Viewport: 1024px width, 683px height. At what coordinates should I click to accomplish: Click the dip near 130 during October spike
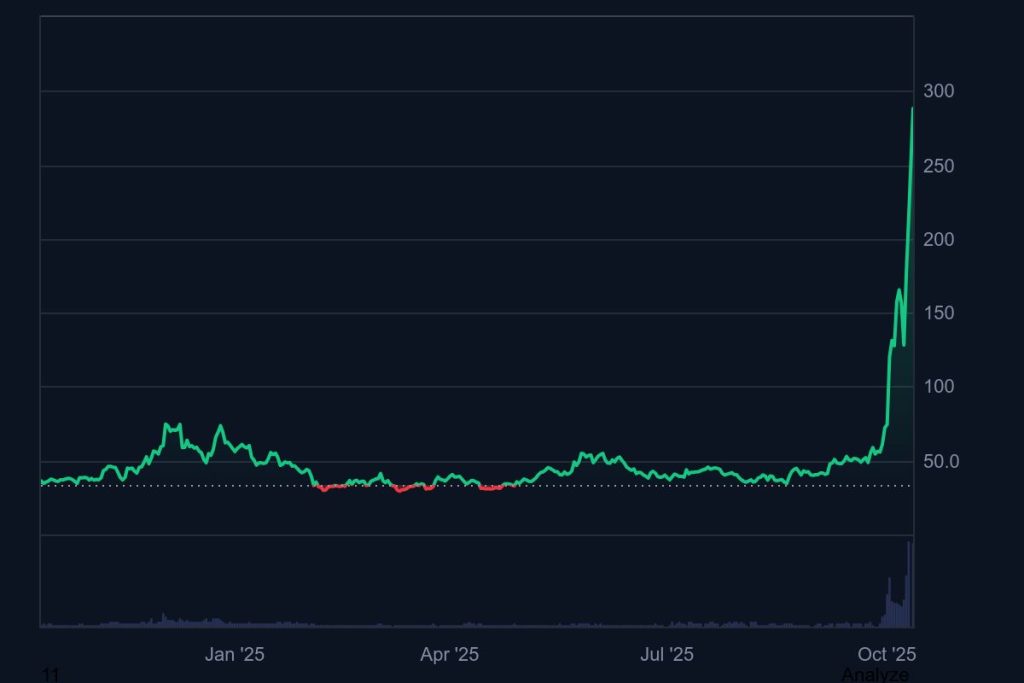pyautogui.click(x=904, y=345)
